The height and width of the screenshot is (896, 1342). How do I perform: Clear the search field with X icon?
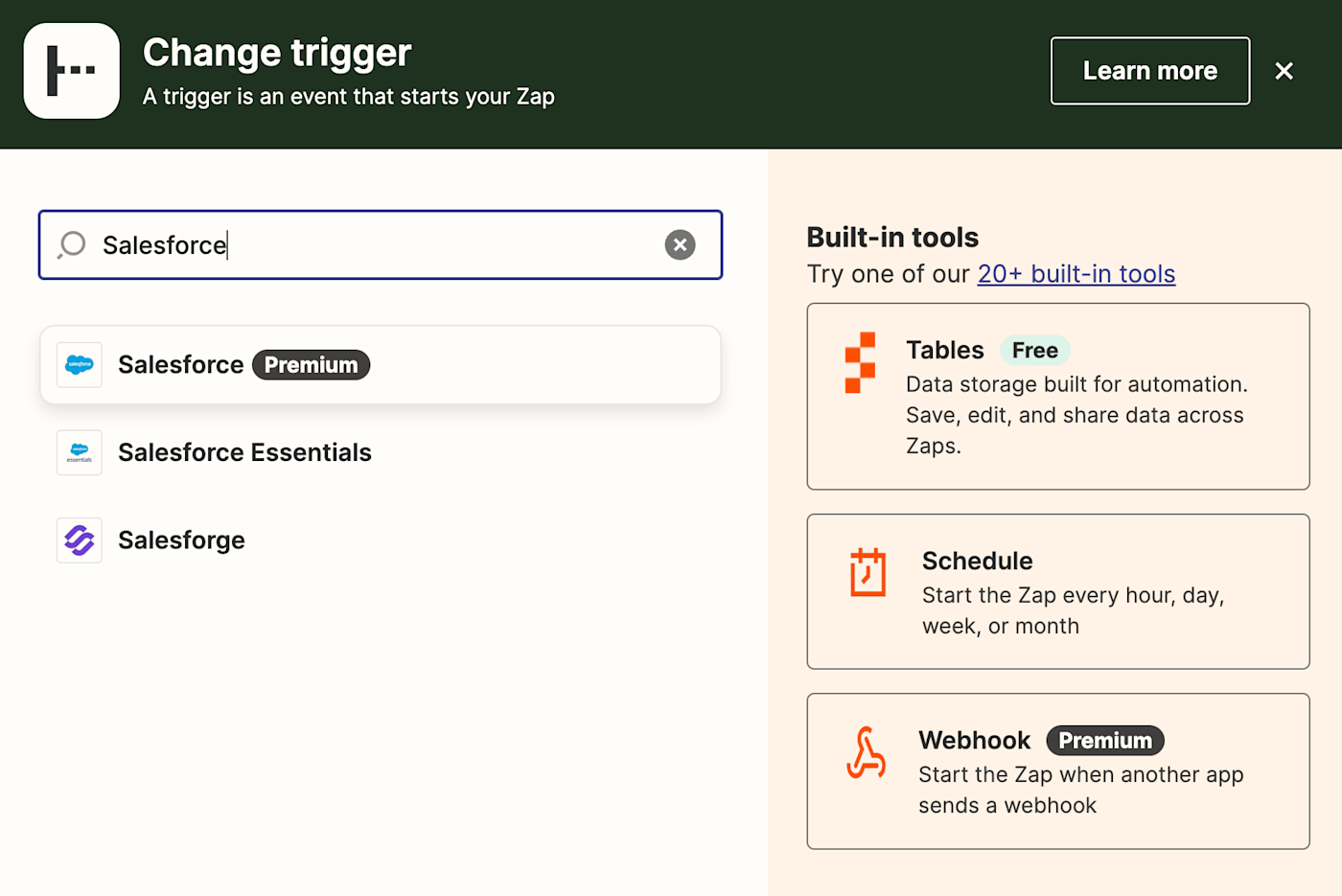point(680,245)
